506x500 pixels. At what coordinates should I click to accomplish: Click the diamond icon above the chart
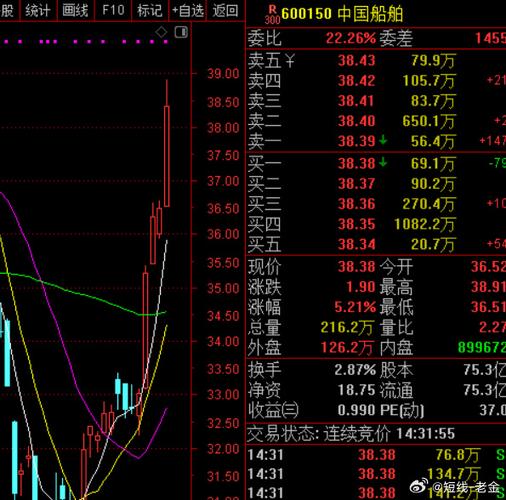(162, 32)
